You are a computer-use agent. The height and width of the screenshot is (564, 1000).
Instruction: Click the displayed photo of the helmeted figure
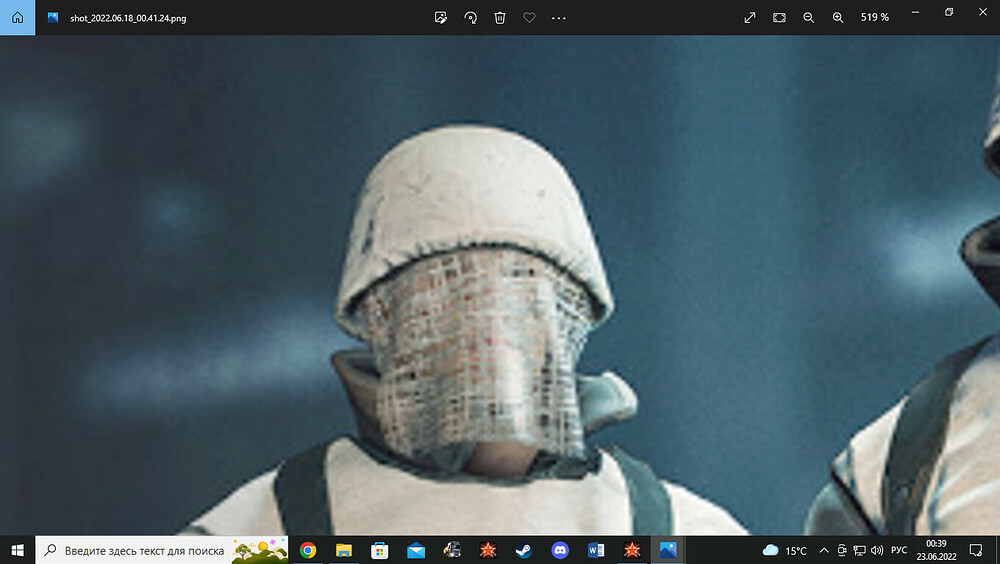[500, 285]
